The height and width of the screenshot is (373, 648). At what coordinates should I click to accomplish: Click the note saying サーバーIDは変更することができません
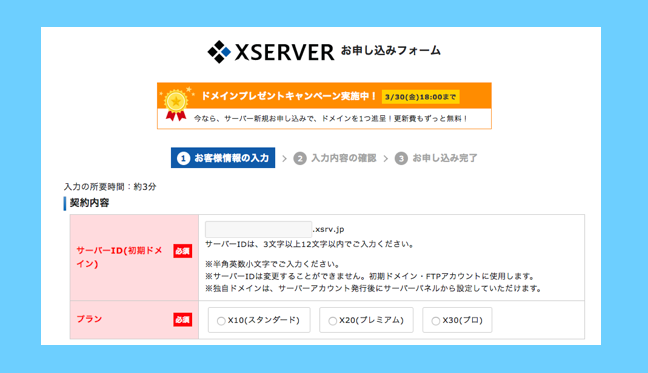371,276
